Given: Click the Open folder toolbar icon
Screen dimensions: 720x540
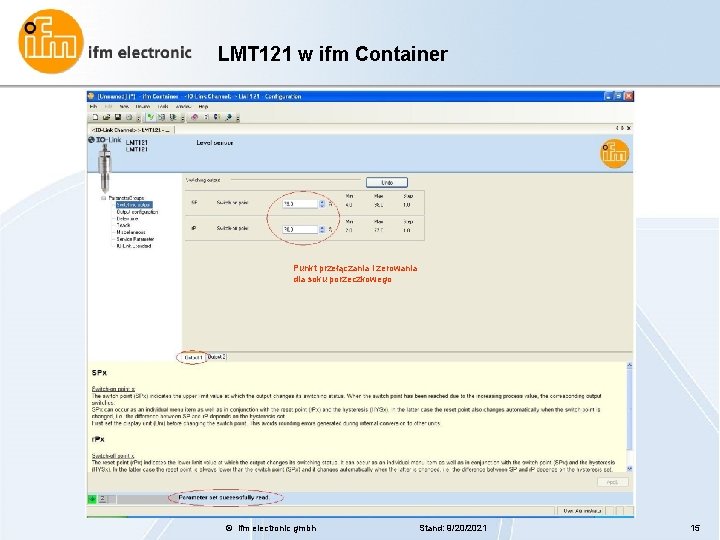Looking at the screenshot, I should click(106, 118).
